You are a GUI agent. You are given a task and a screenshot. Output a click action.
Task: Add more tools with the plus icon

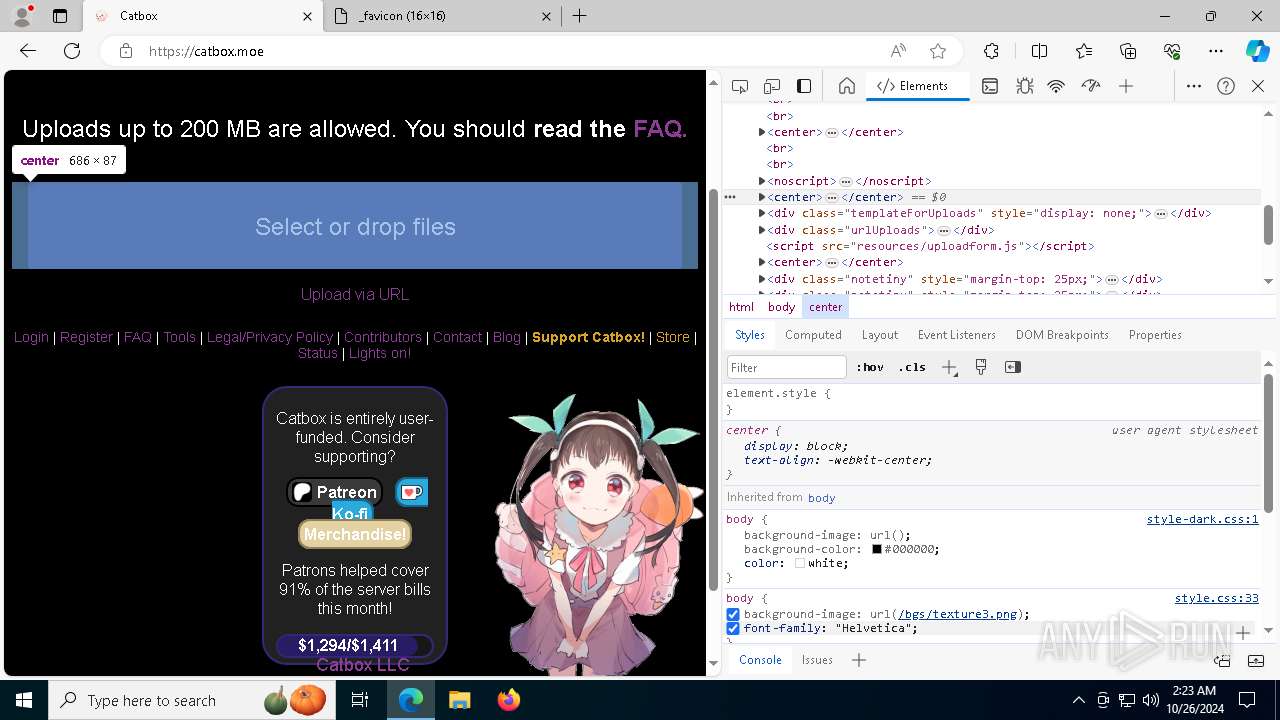(x=1126, y=86)
